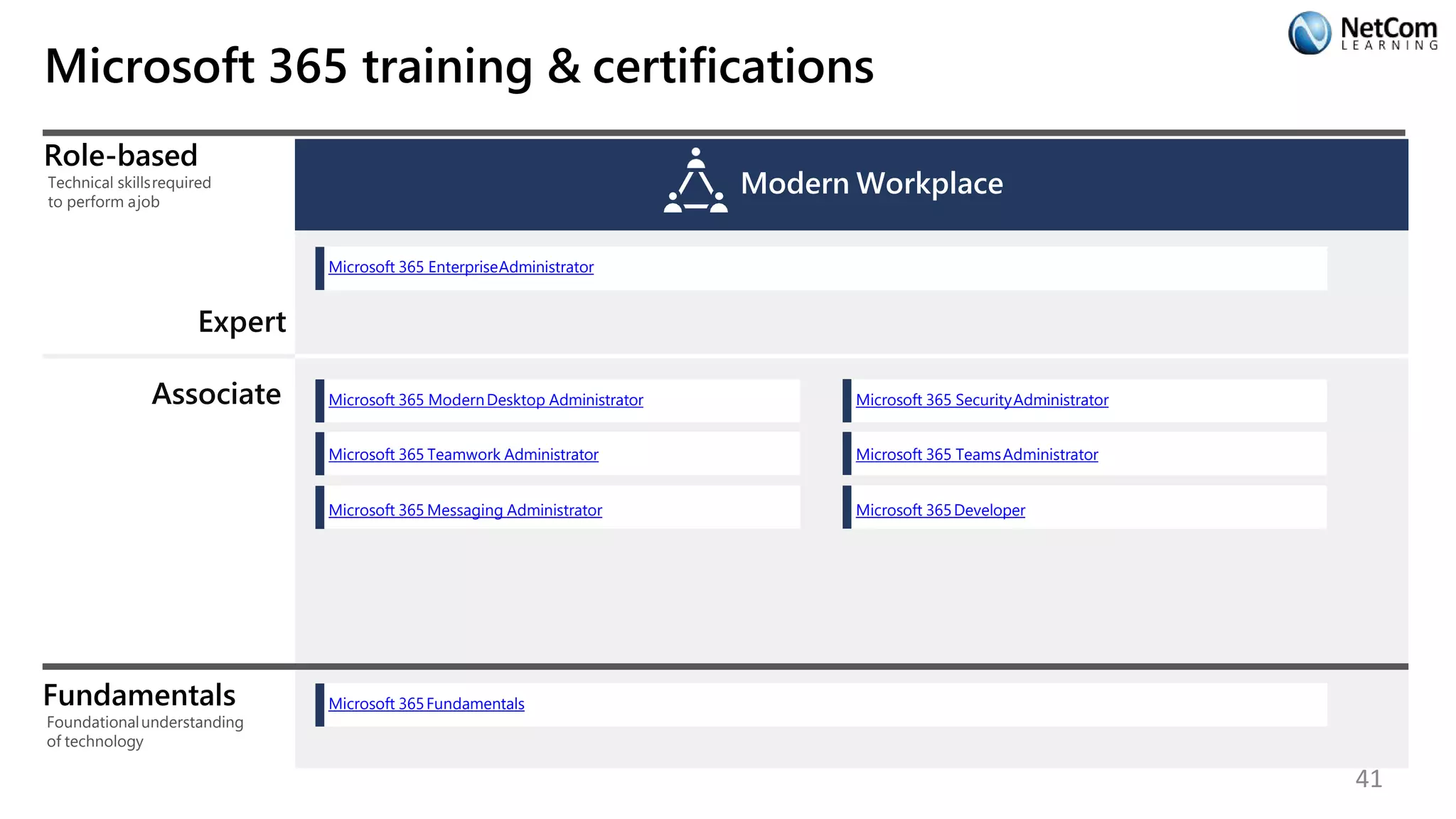Viewport: 1456px width, 819px height.
Task: Open the Microsoft 365 Developer link
Action: [940, 510]
